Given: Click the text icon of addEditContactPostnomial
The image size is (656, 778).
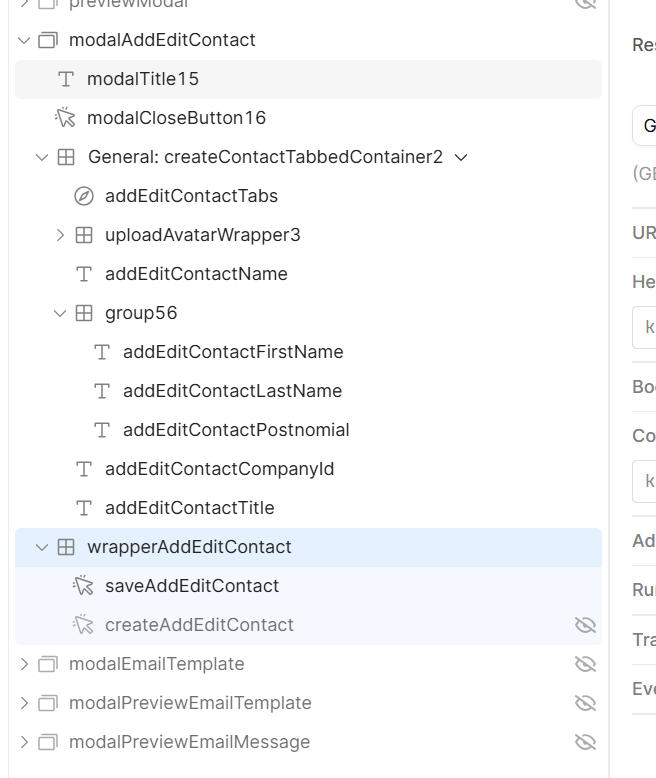Looking at the screenshot, I should pyautogui.click(x=102, y=430).
